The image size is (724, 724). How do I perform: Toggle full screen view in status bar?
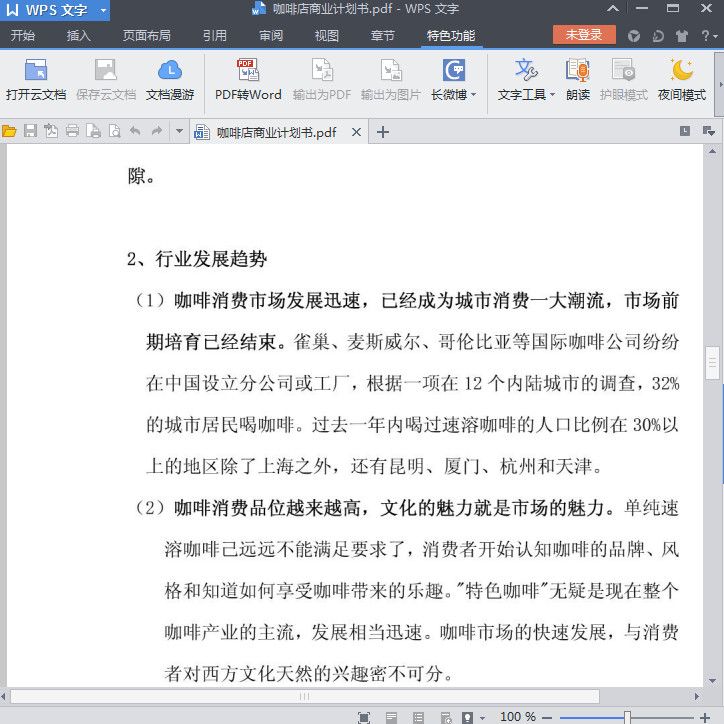point(364,718)
